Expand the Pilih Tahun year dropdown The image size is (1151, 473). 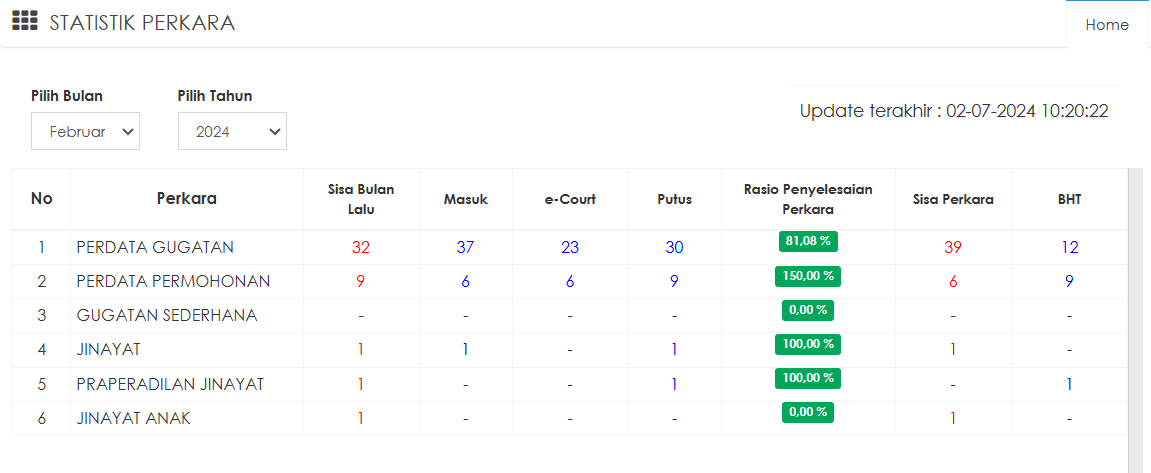232,131
